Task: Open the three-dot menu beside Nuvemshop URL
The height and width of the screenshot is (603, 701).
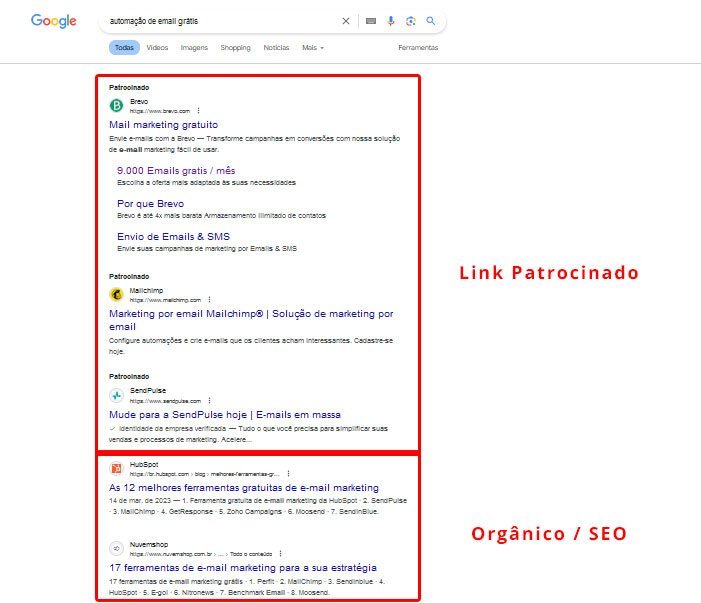Action: (279, 553)
